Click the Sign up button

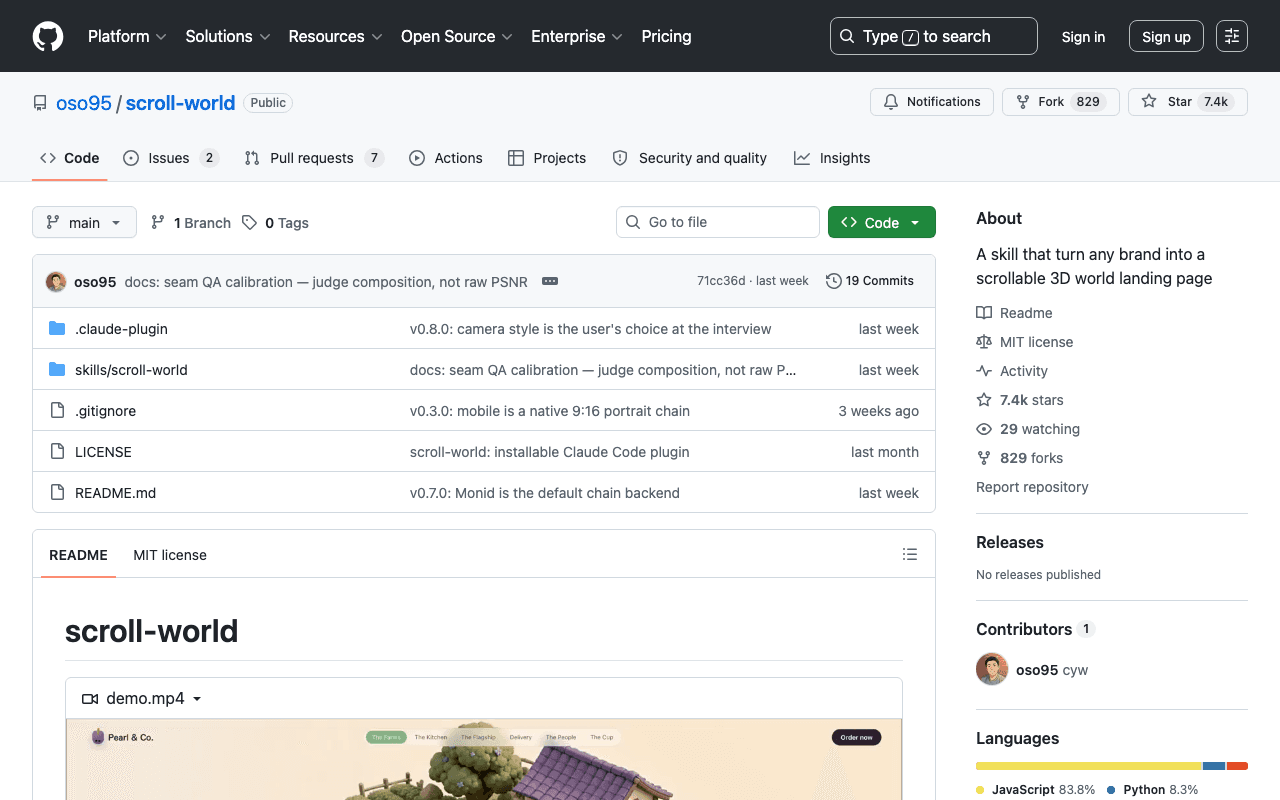(x=1166, y=36)
